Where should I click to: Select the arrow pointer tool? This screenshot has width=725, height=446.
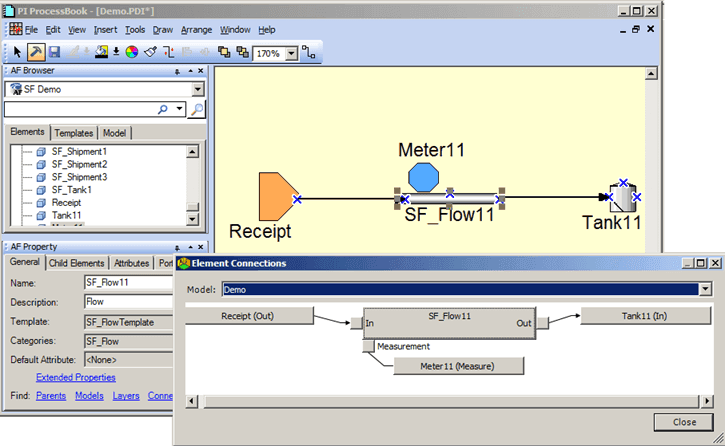18,52
